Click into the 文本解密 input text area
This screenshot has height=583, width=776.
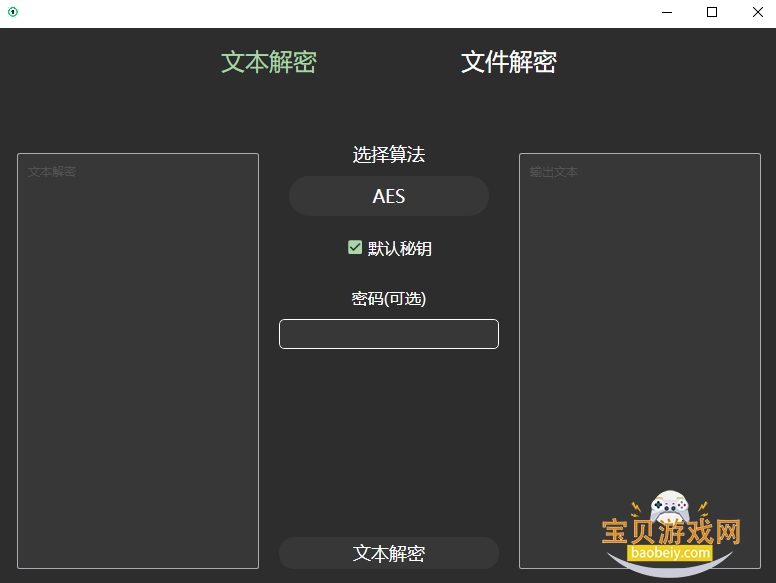[138, 361]
